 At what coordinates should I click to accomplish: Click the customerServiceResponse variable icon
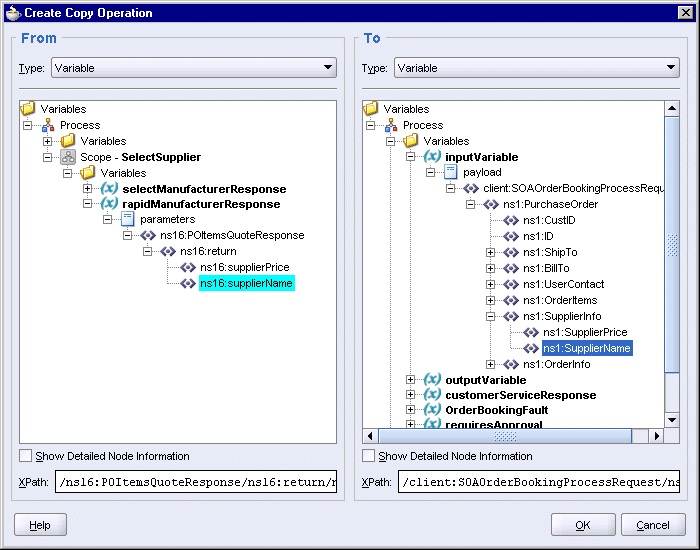pos(432,395)
